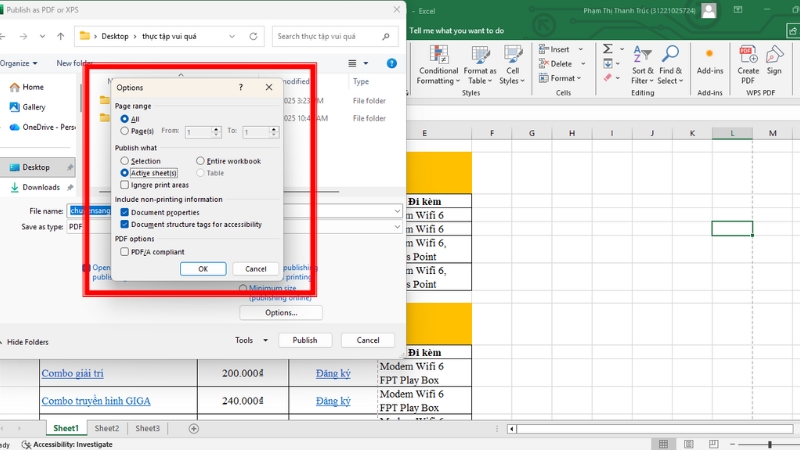
Task: Click the Conditional Formatting icon
Action: 438,51
